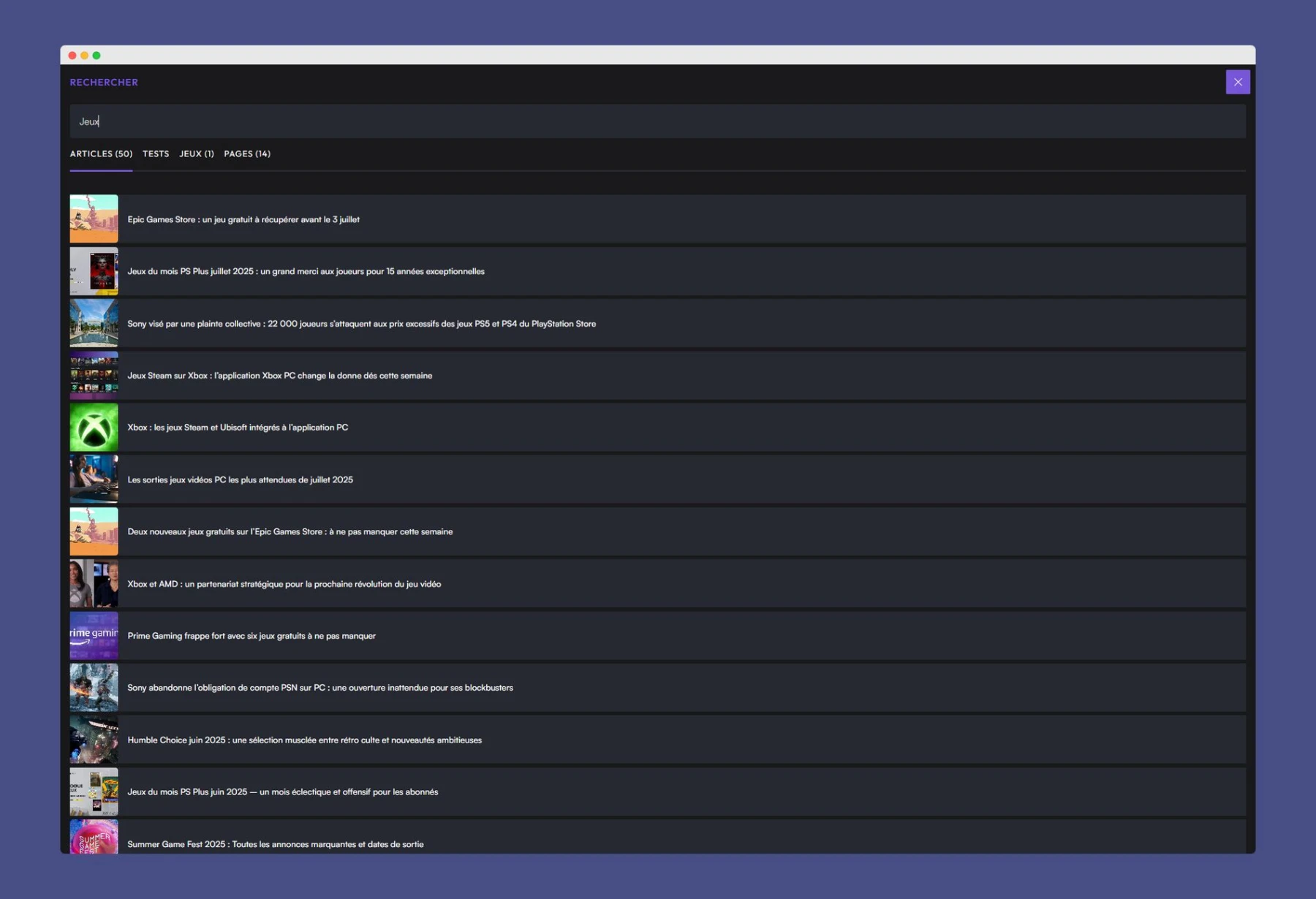This screenshot has width=1316, height=899.
Task: Click the Summer Game Fest thumbnail
Action: point(94,838)
